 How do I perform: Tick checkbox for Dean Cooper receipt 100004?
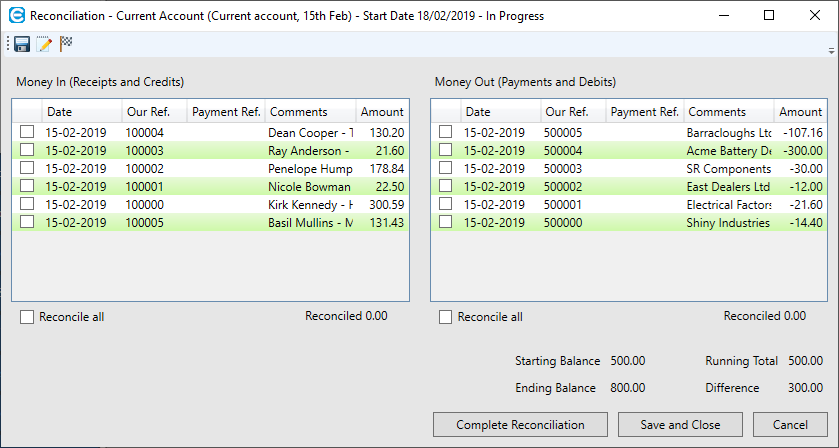[x=27, y=132]
